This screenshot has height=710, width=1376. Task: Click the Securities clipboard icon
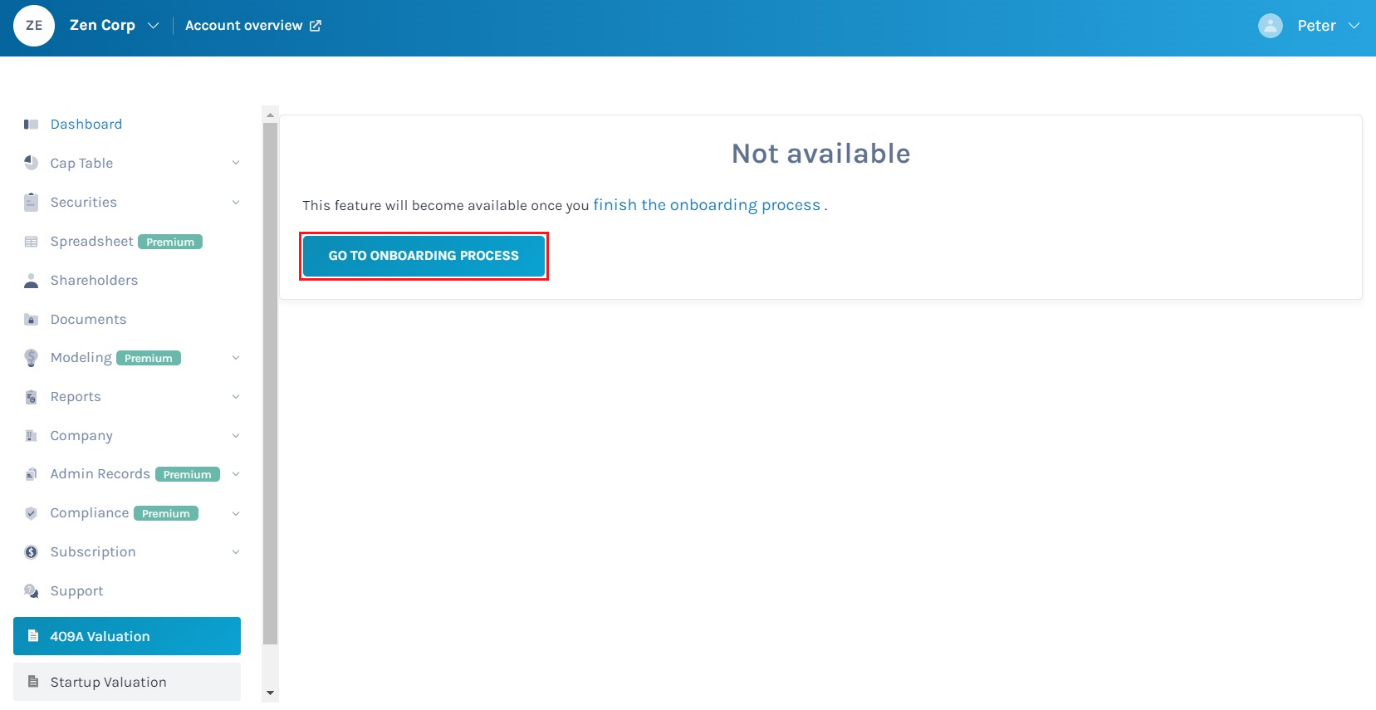coord(31,202)
